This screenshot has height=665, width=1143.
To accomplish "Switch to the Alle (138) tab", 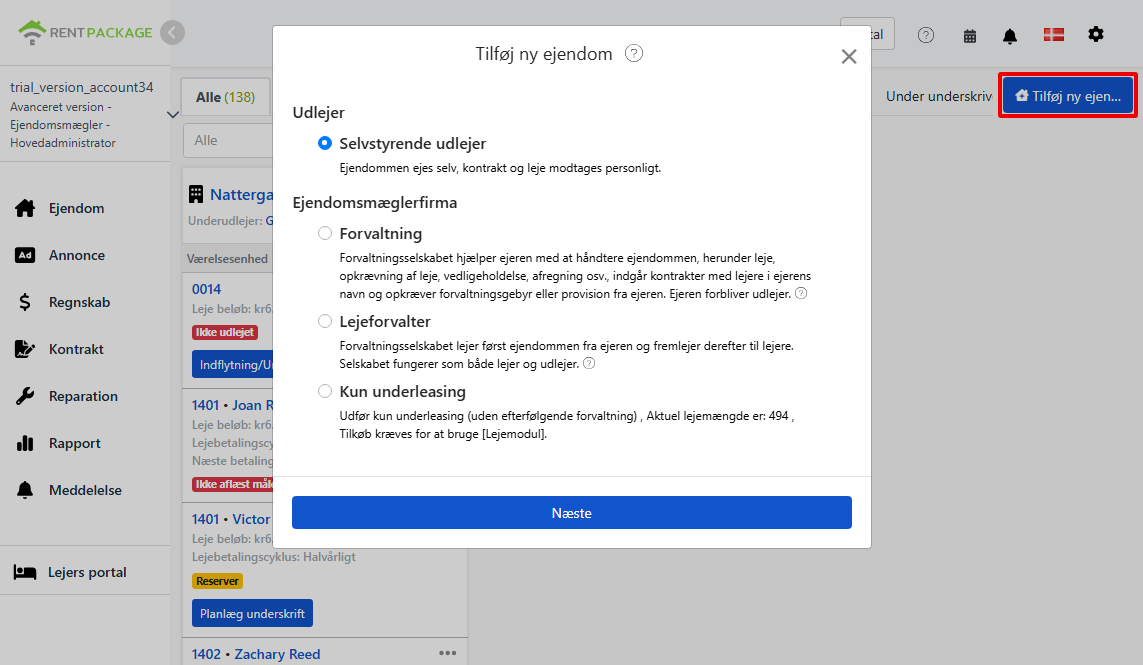I will coord(225,97).
